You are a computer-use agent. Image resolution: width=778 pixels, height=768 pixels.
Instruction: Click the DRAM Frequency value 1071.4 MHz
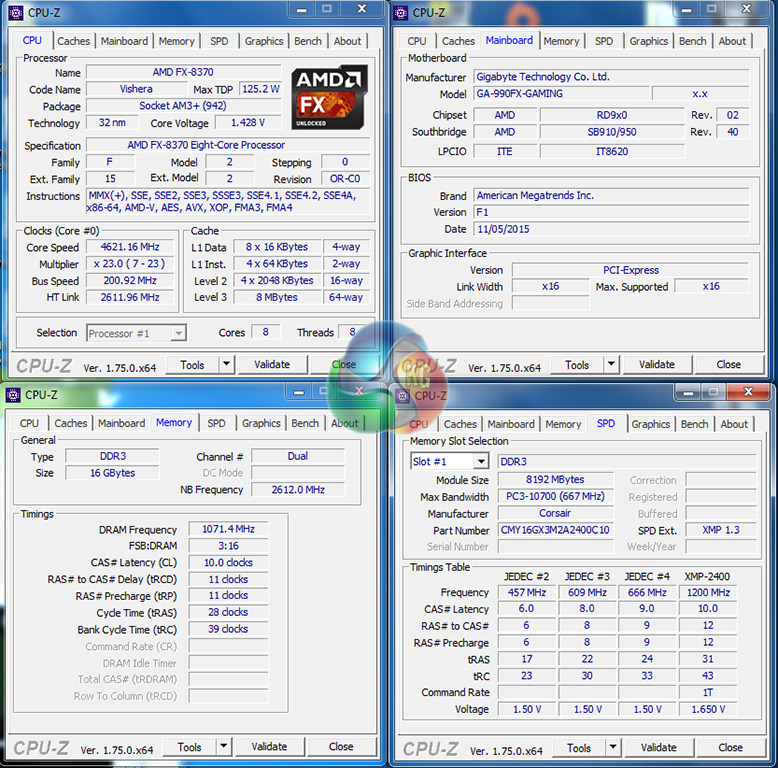pos(228,529)
